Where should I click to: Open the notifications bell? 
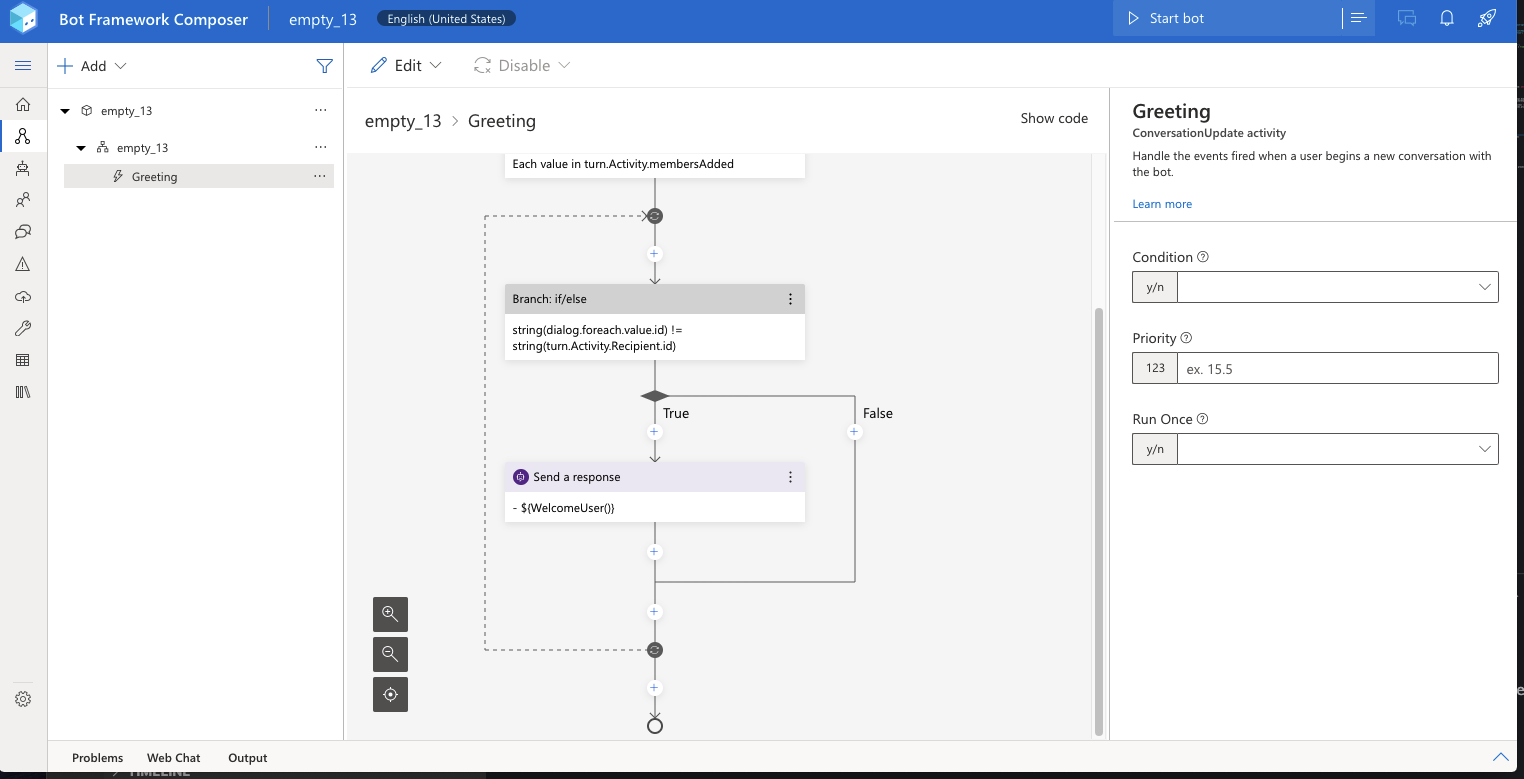(x=1447, y=18)
